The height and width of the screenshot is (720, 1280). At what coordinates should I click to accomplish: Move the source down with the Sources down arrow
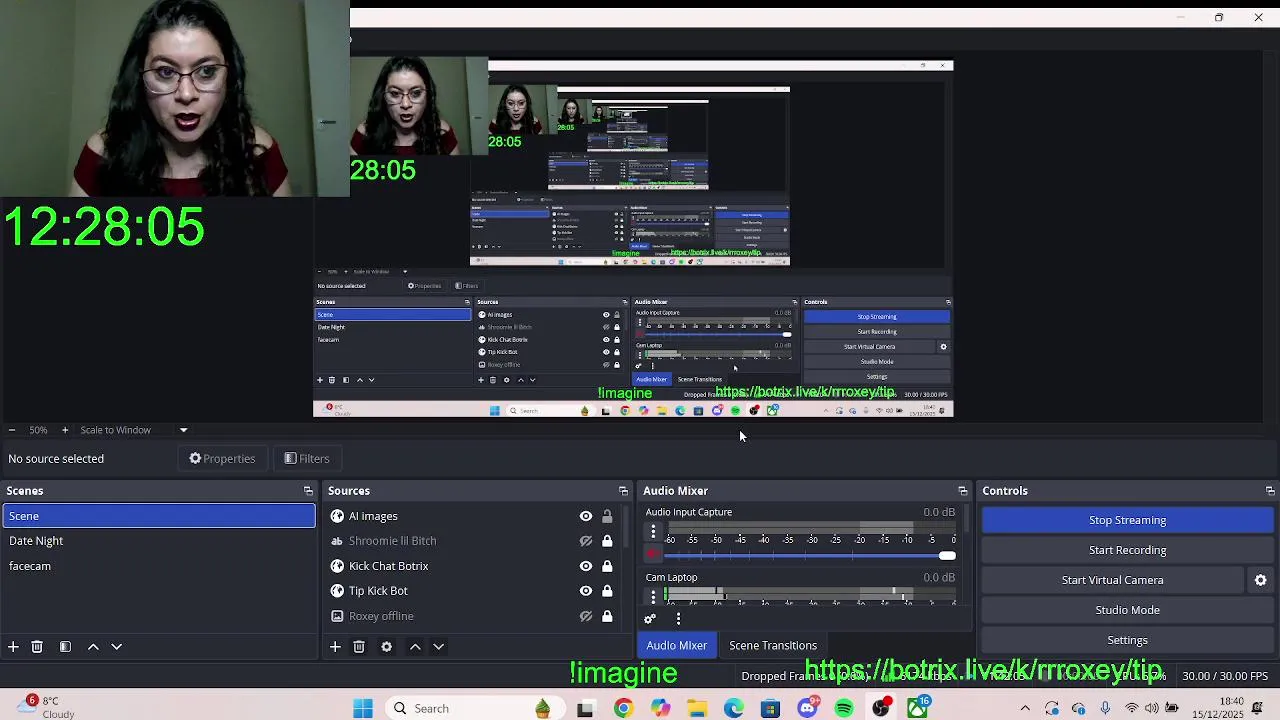point(438,647)
